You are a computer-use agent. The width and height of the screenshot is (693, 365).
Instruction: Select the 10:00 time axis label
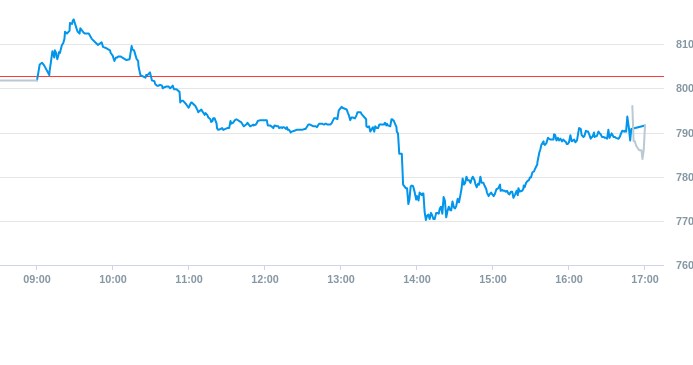tap(113, 279)
